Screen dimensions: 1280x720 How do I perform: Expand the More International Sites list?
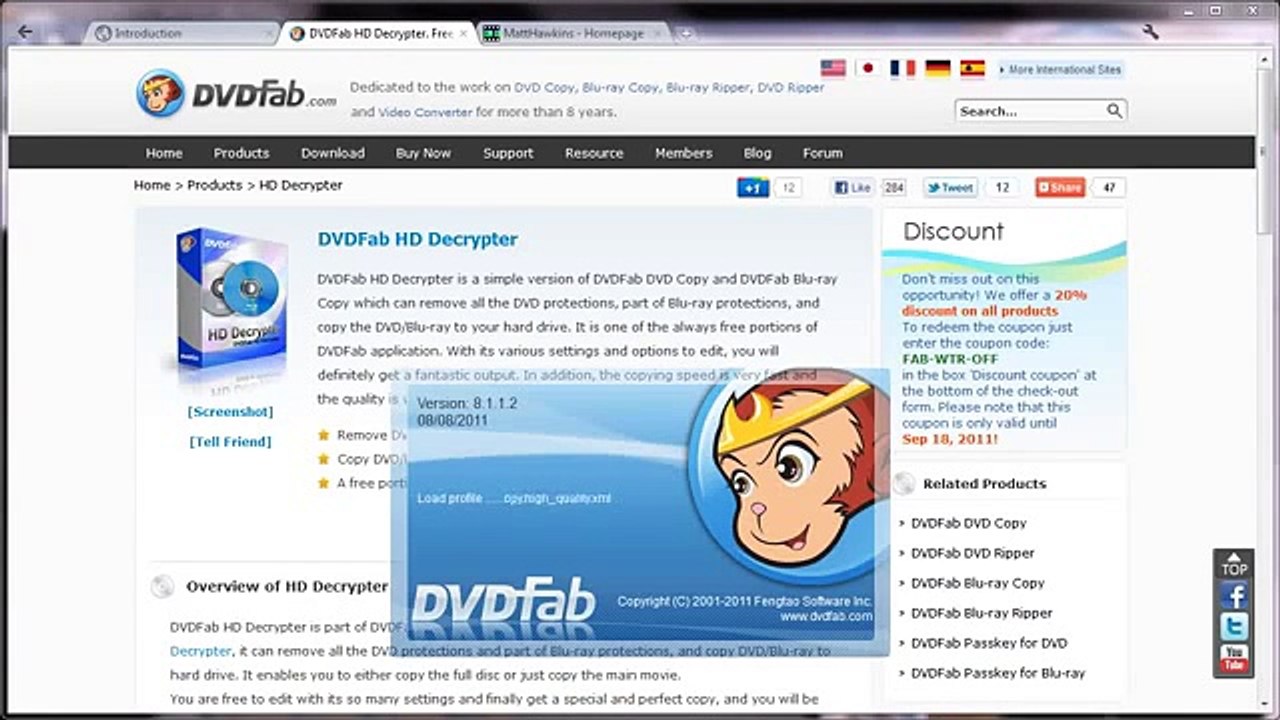point(1059,70)
